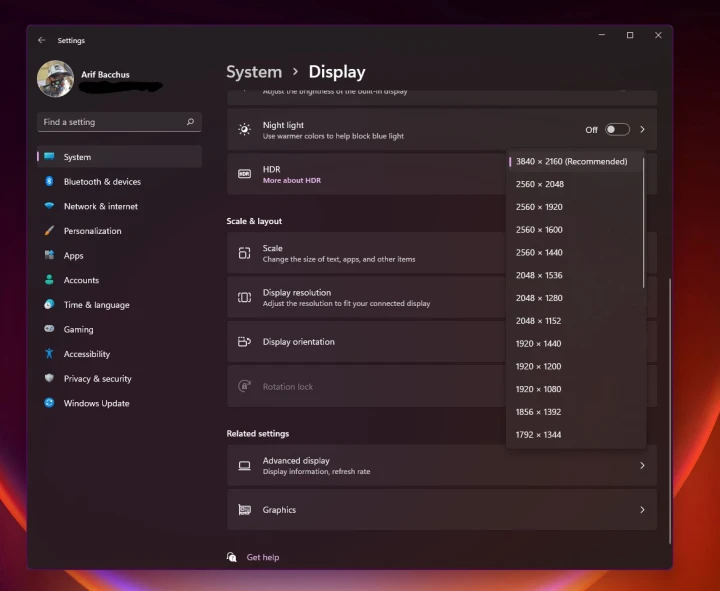720x591 pixels.
Task: Open the More about HDR link
Action: [292, 180]
